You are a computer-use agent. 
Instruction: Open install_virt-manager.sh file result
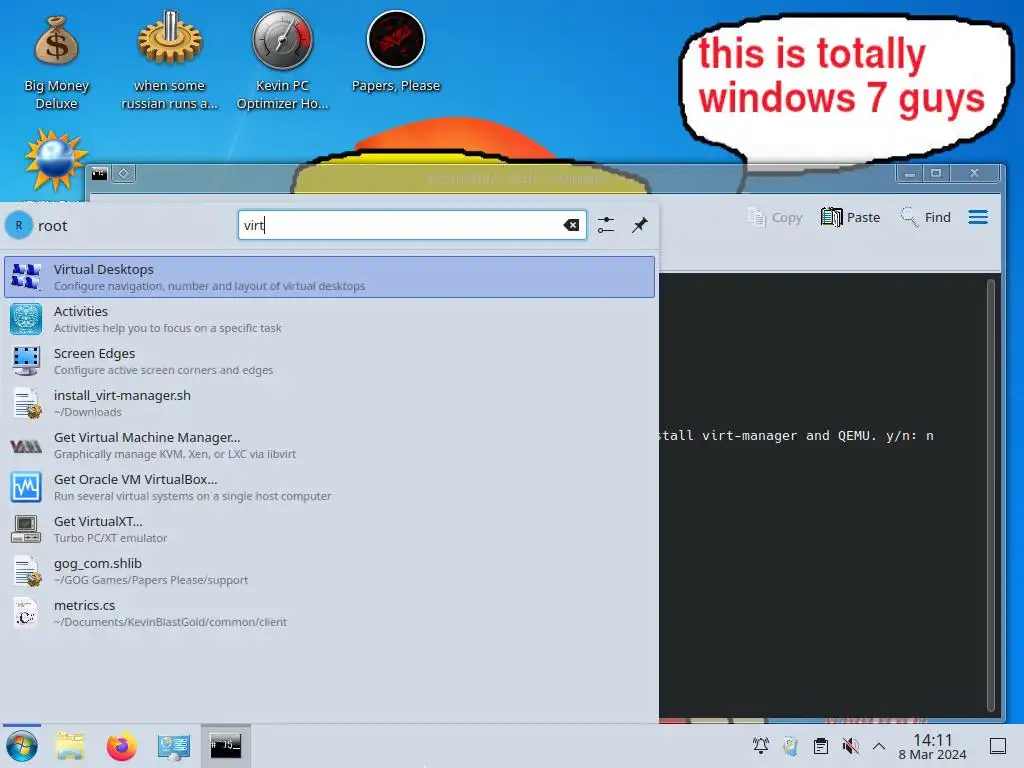pyautogui.click(x=329, y=403)
